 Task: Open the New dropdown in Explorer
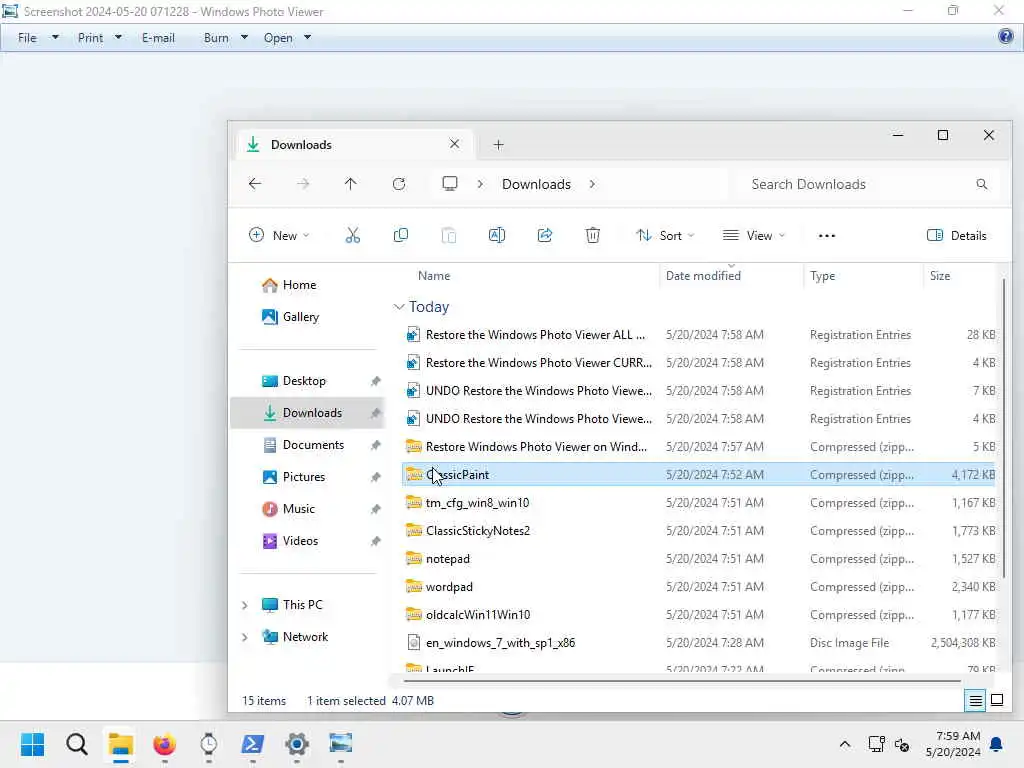pyautogui.click(x=280, y=236)
